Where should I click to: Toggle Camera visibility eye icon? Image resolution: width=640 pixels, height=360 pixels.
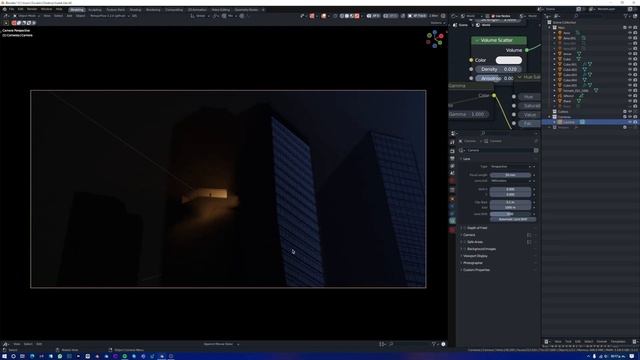(630, 122)
